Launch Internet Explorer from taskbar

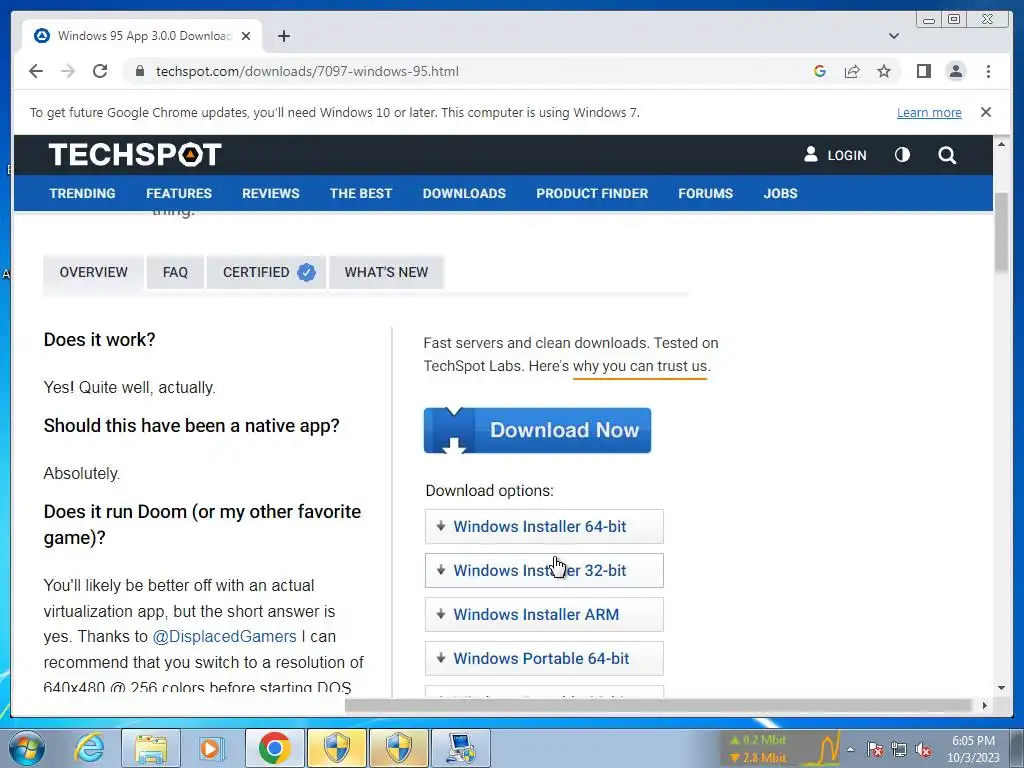[89, 748]
